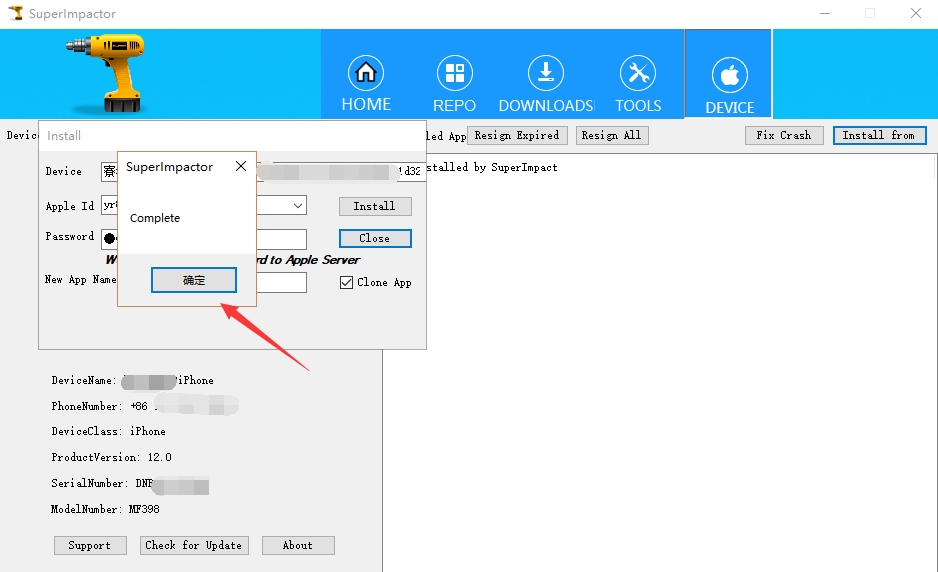The height and width of the screenshot is (572, 938).
Task: Close the SuperImpactor Complete dialog with X
Action: point(240,166)
